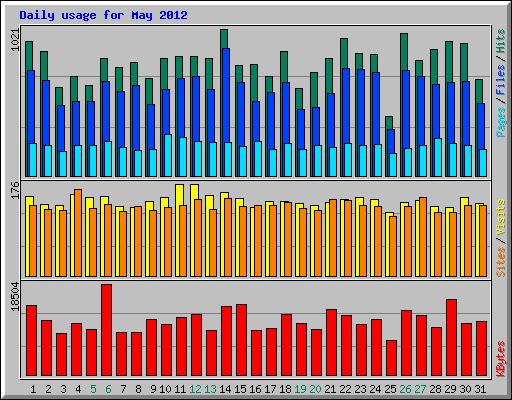
Task: Click green weekend day 20 label
Action: 315,389
